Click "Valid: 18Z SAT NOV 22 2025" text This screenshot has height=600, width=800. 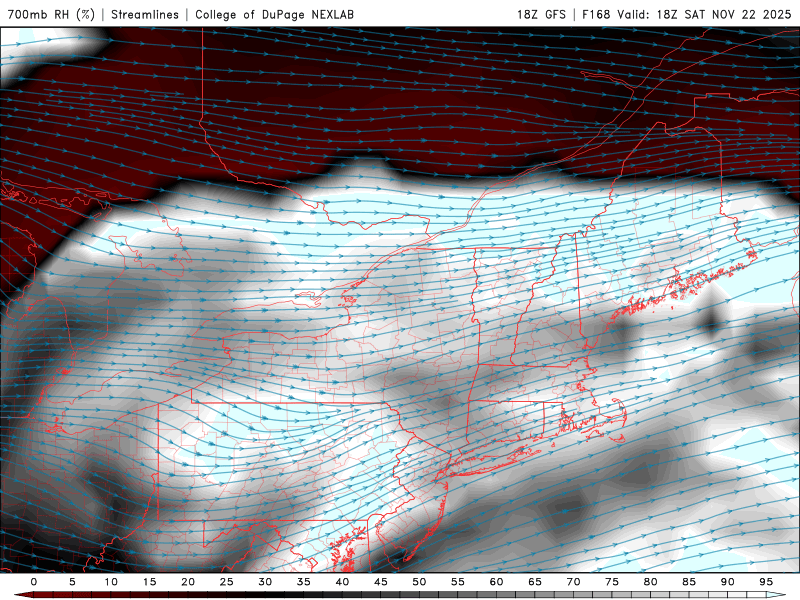pyautogui.click(x=704, y=14)
